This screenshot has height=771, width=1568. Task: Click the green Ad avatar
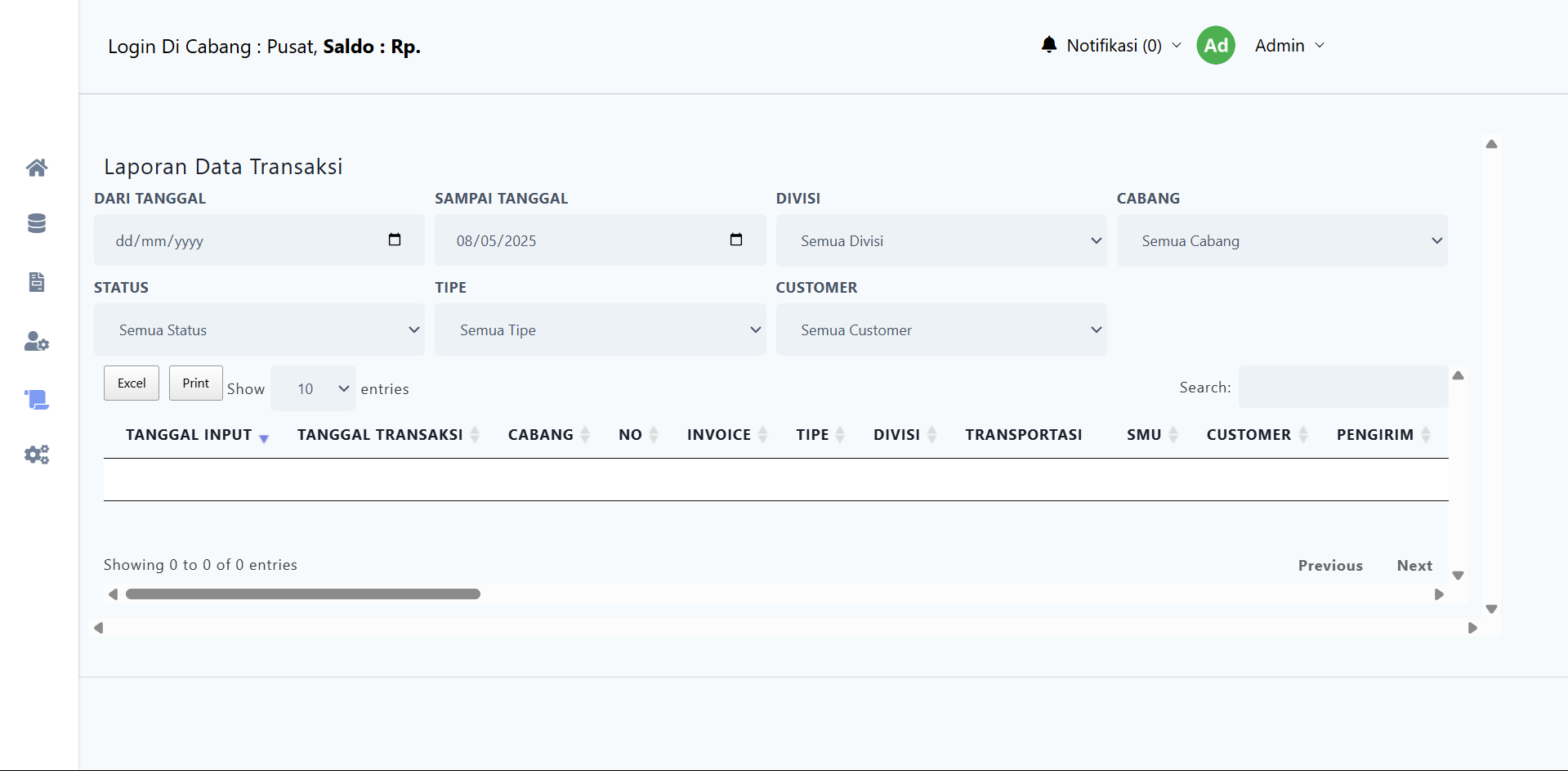coord(1215,45)
